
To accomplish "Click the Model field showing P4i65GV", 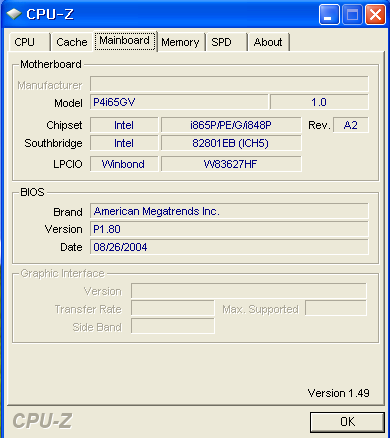I will (x=179, y=102).
